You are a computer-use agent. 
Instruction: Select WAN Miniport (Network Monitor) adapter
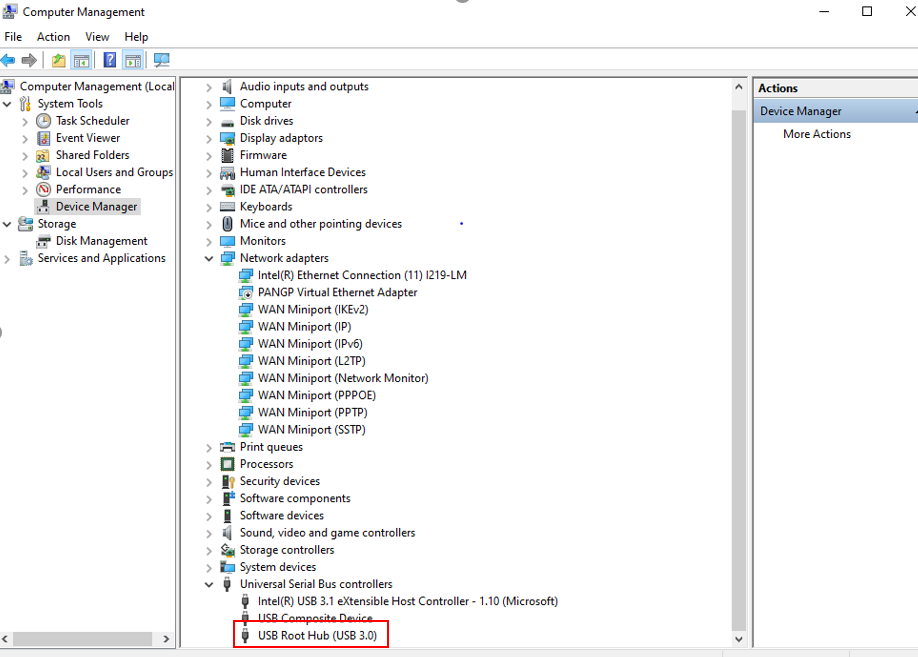click(343, 378)
